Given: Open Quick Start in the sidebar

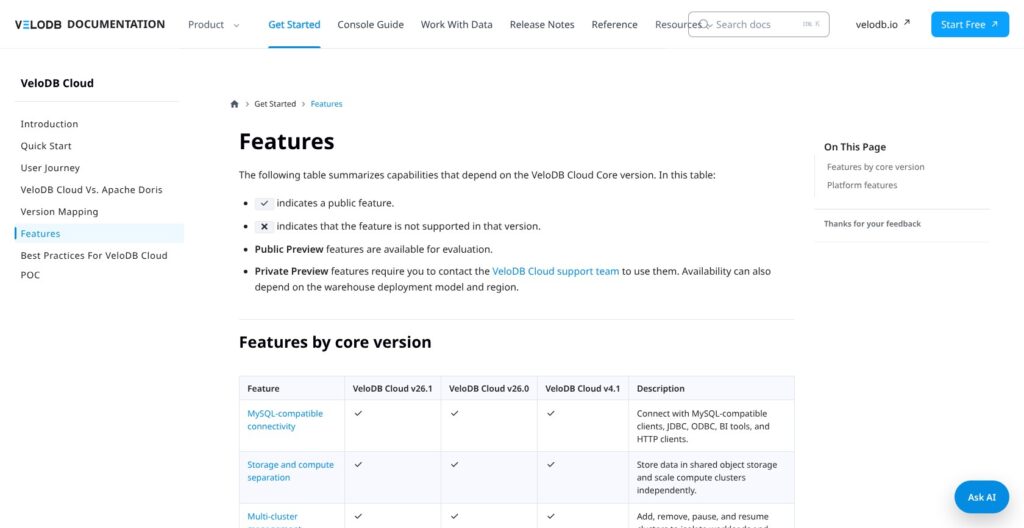Looking at the screenshot, I should point(46,146).
